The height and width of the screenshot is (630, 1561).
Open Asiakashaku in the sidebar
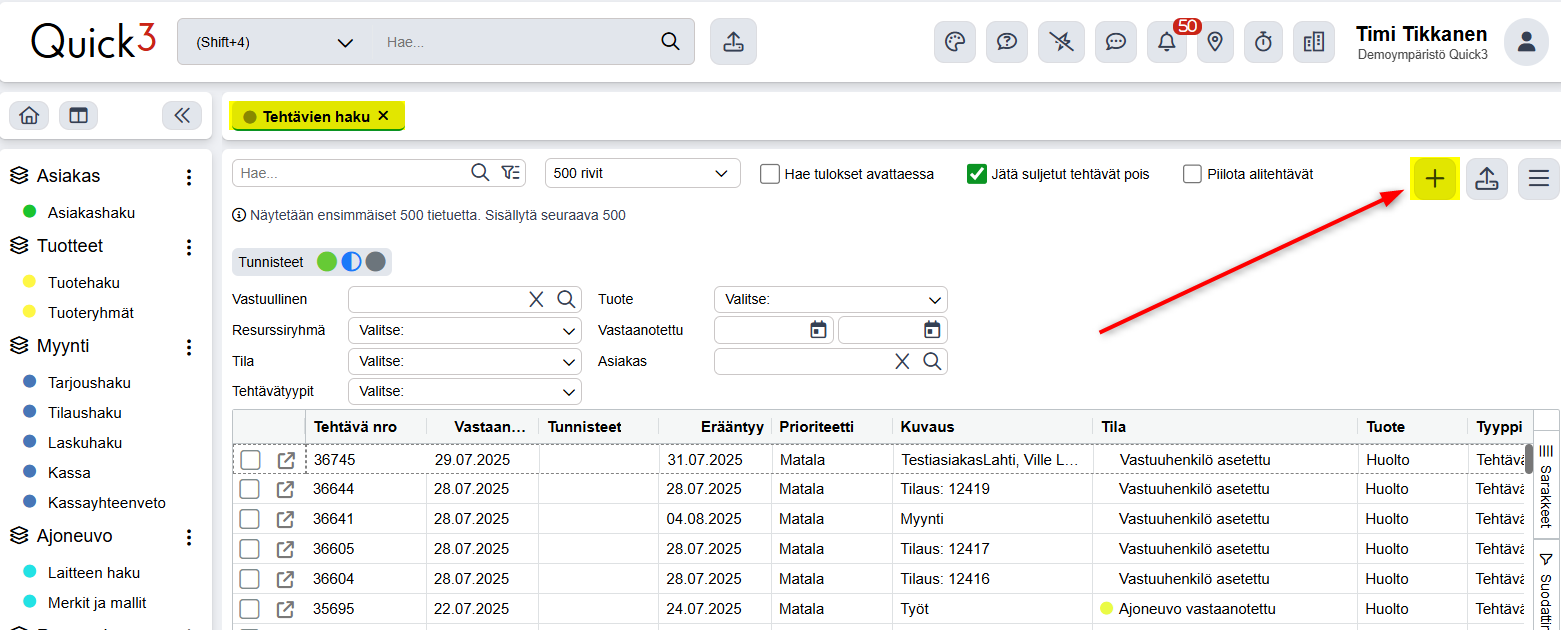point(91,212)
